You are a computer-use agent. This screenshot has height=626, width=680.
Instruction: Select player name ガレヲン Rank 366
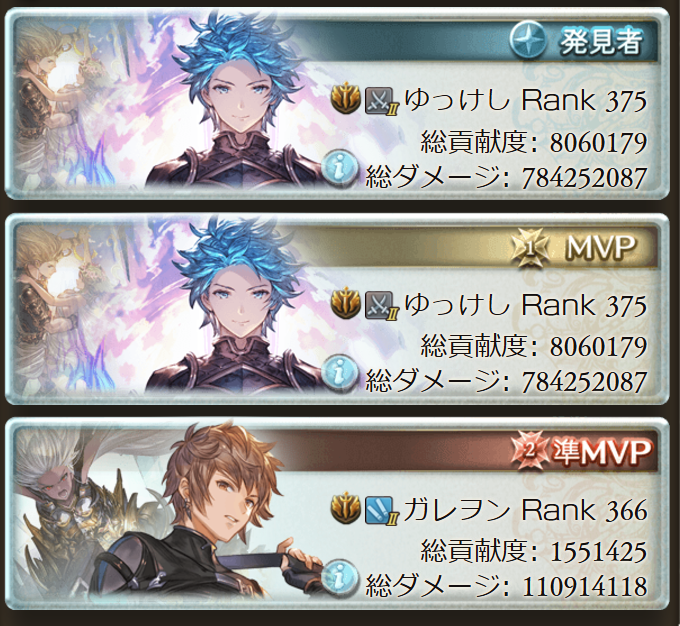[x=525, y=510]
